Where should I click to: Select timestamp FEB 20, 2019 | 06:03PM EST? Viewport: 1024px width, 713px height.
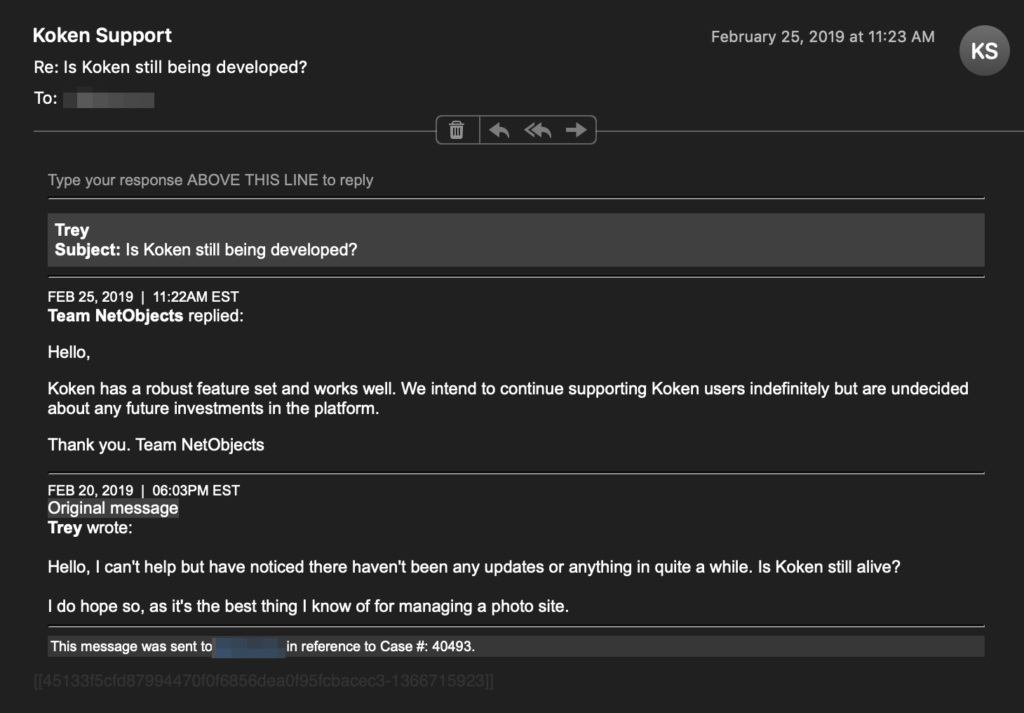point(144,490)
